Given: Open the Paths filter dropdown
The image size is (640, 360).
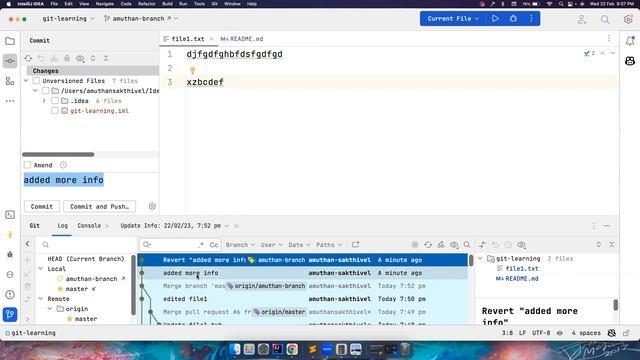Looking at the screenshot, I should 329,245.
